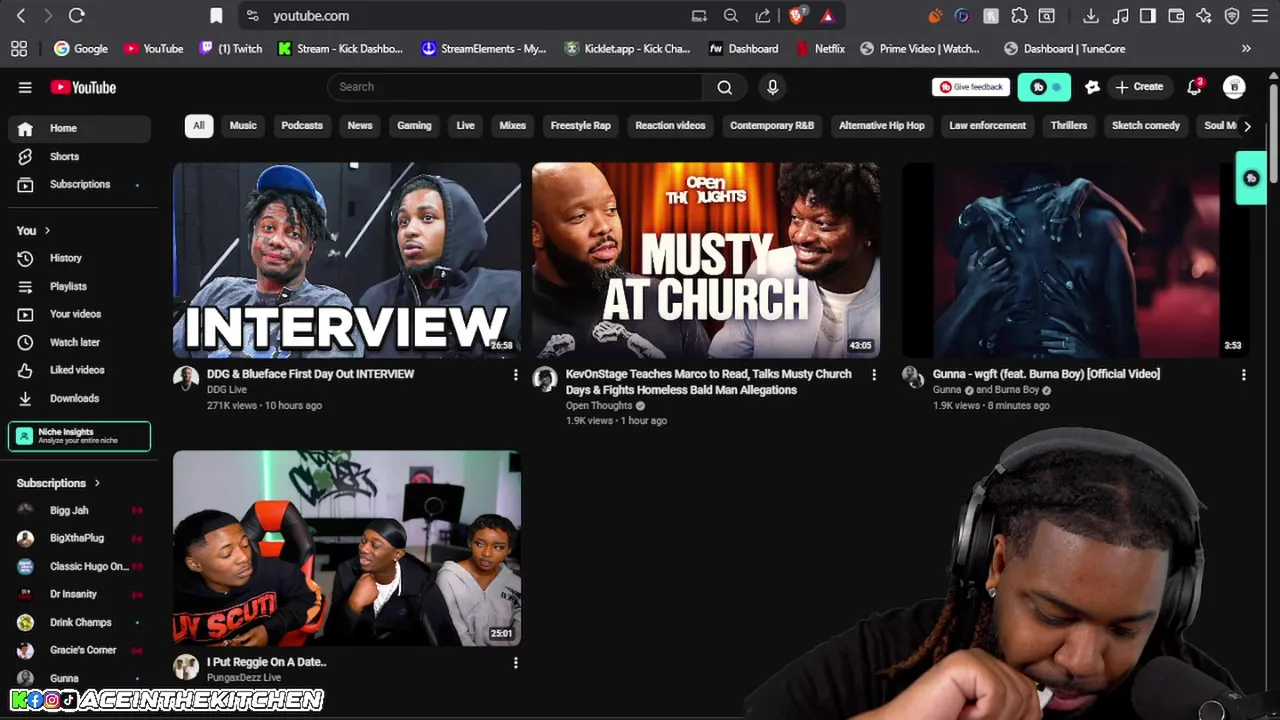Open the Brave Wallet icon

pyautogui.click(x=1176, y=16)
